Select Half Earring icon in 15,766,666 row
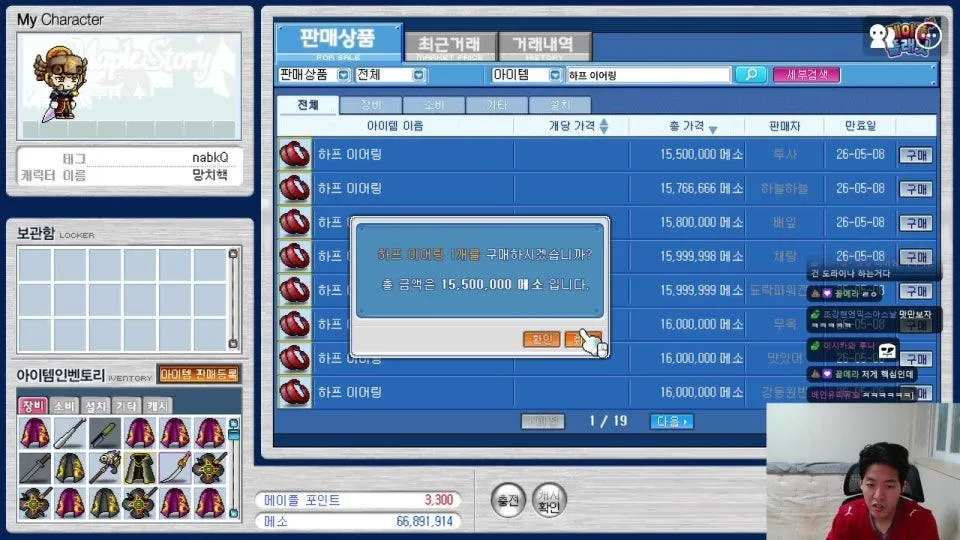This screenshot has width=960, height=540. click(294, 188)
